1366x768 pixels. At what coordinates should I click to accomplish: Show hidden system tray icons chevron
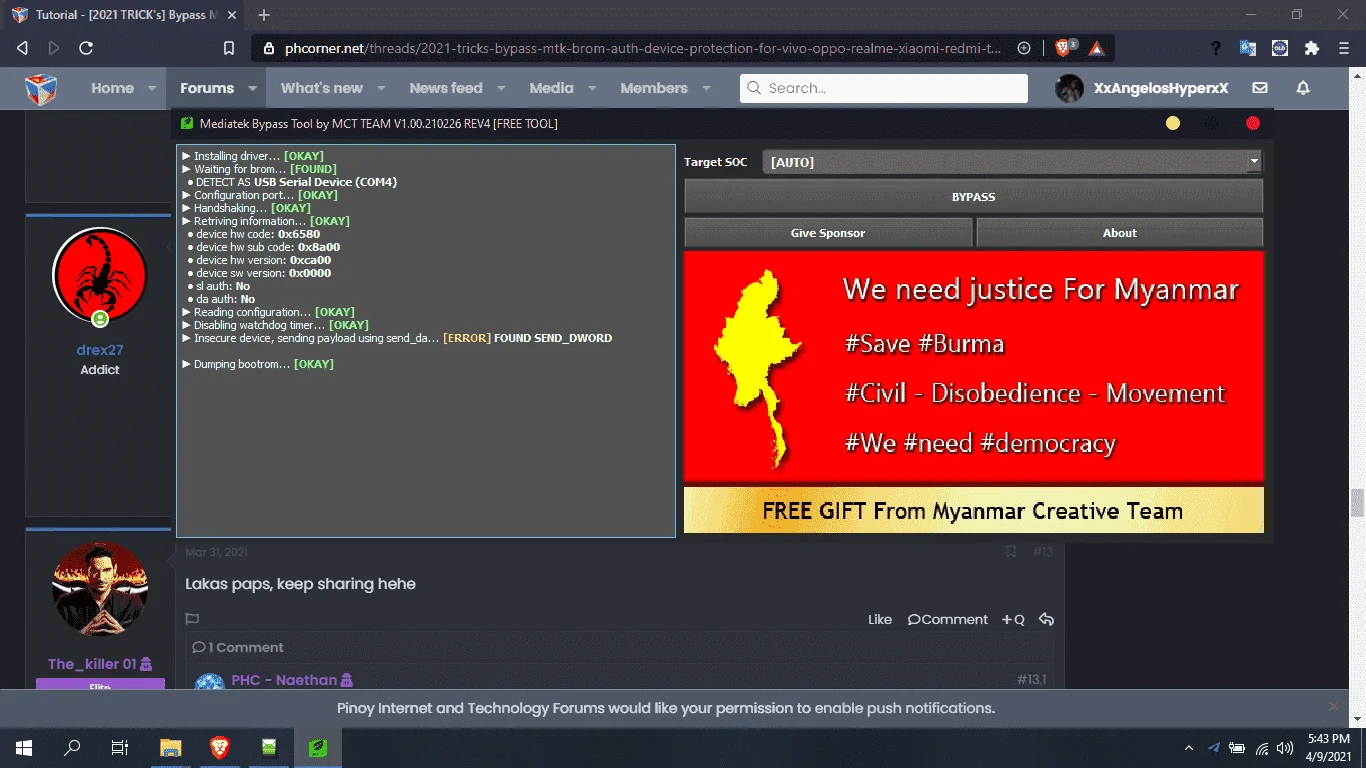tap(1189, 747)
